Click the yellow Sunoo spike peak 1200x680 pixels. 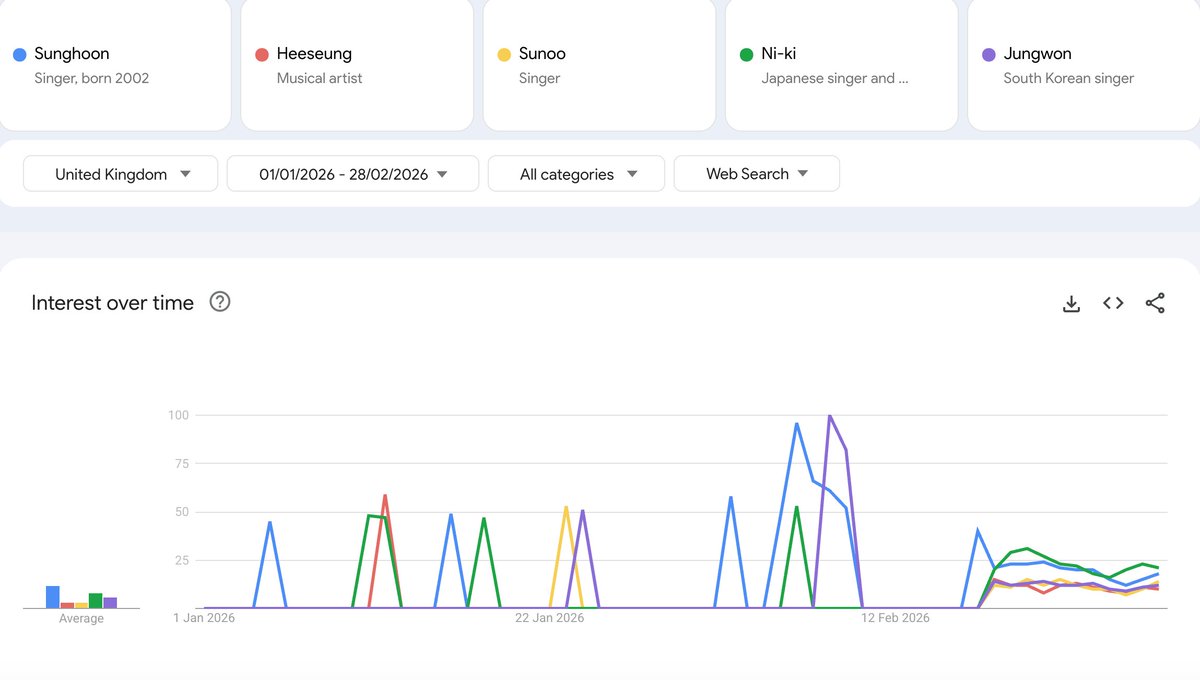click(x=566, y=507)
